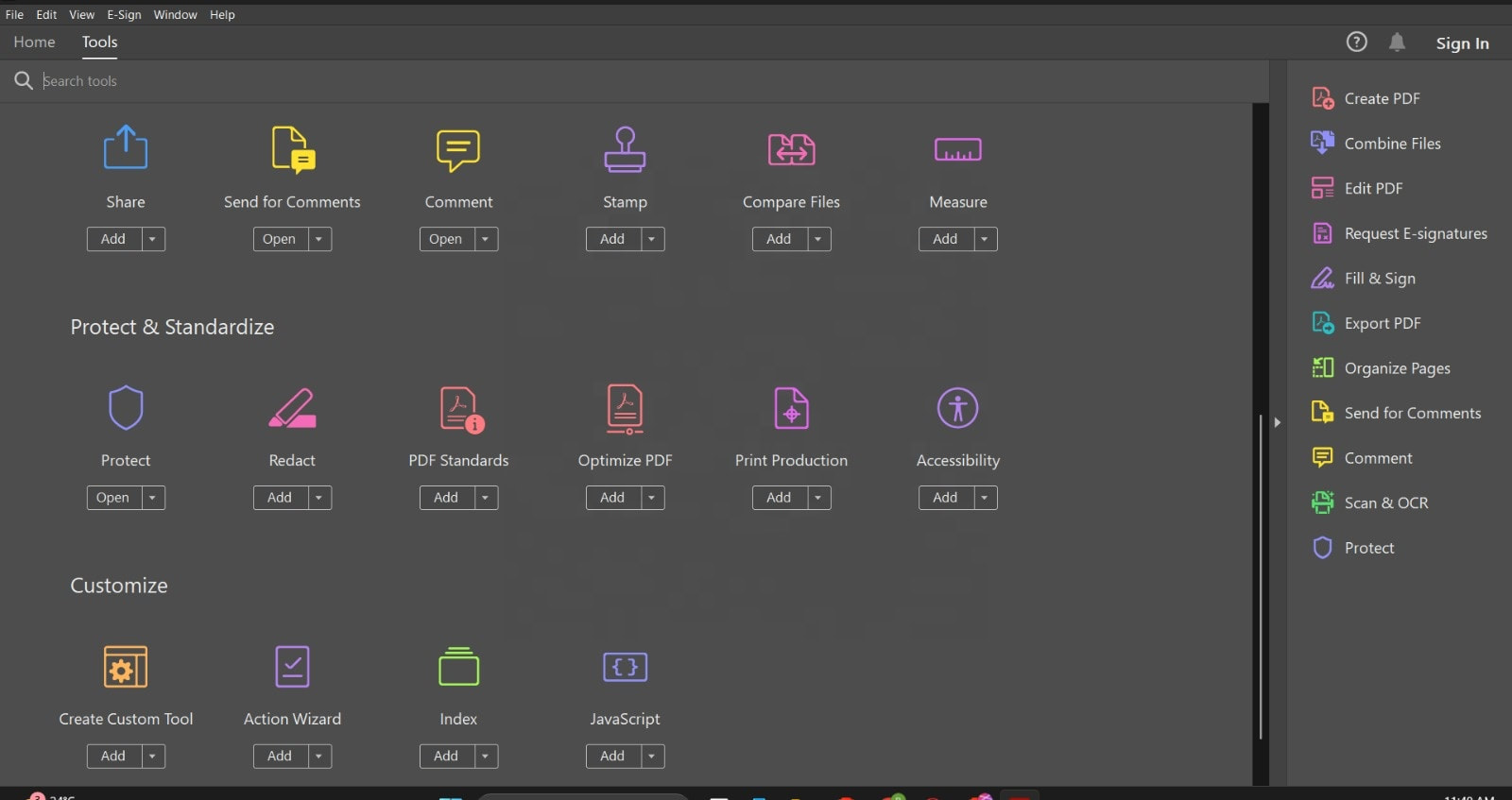Select the Compare Files icon
Viewport: 1512px width, 800px height.
click(x=791, y=149)
